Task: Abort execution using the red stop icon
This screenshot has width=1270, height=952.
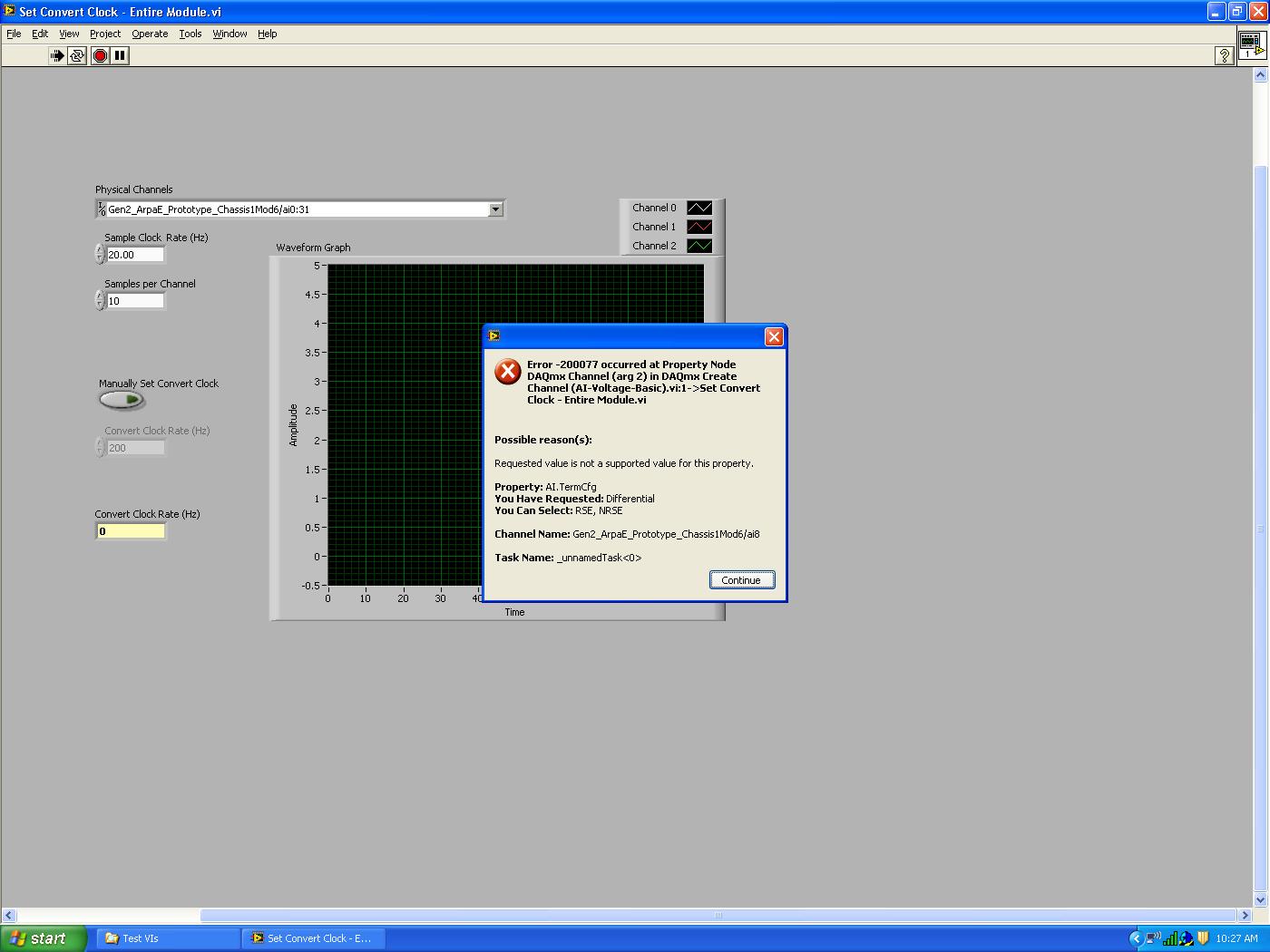Action: point(100,55)
